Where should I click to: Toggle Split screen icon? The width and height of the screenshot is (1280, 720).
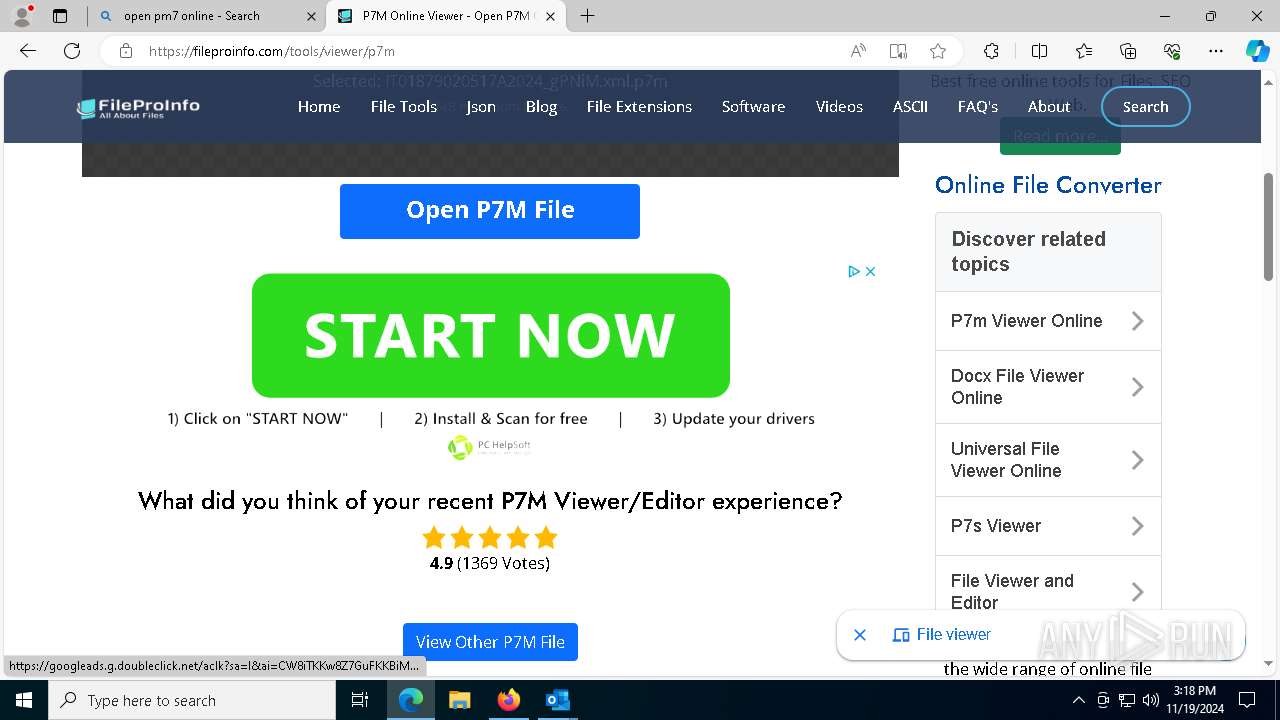[1039, 51]
